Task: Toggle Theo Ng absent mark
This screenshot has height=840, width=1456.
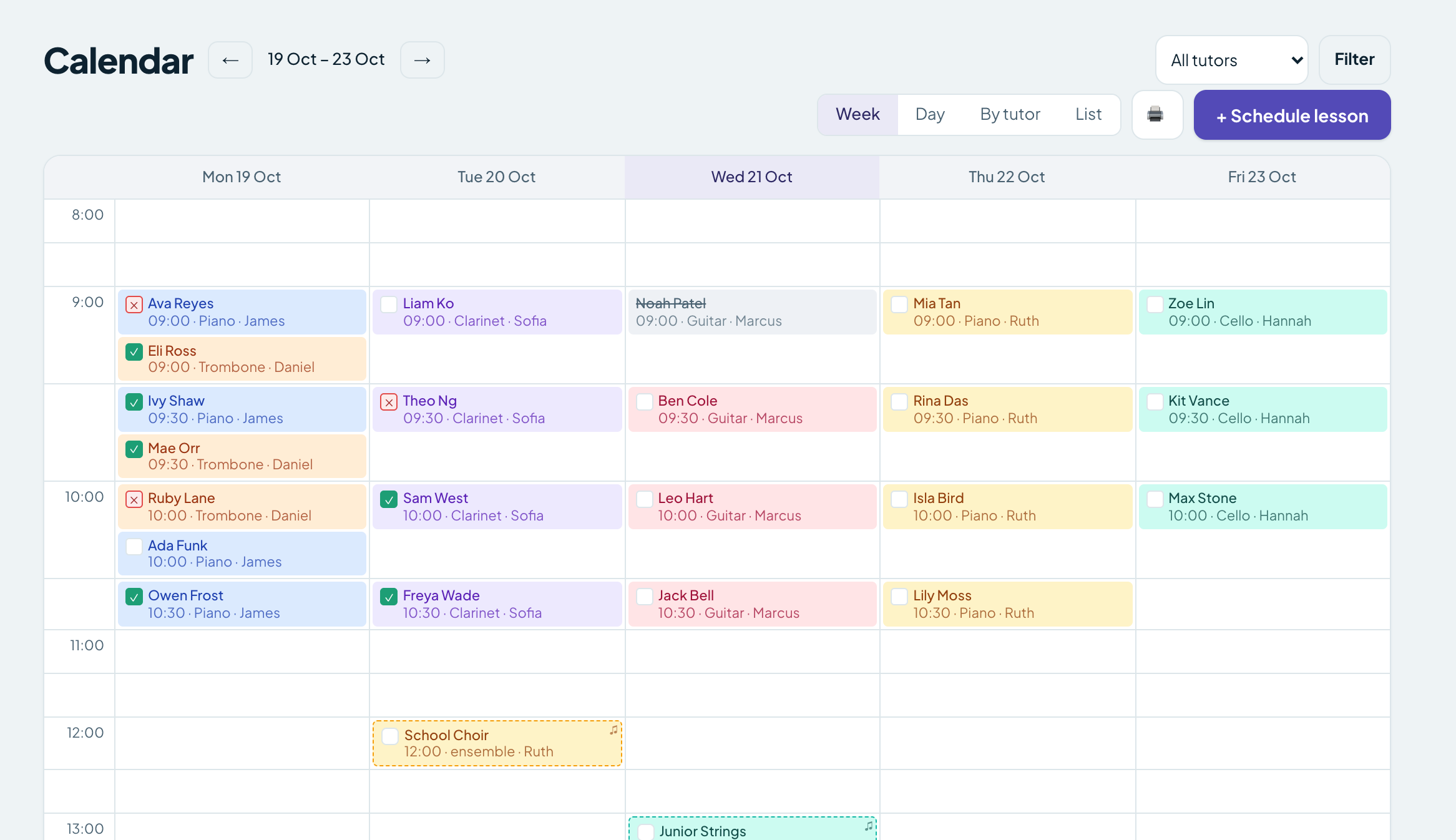Action: (389, 402)
